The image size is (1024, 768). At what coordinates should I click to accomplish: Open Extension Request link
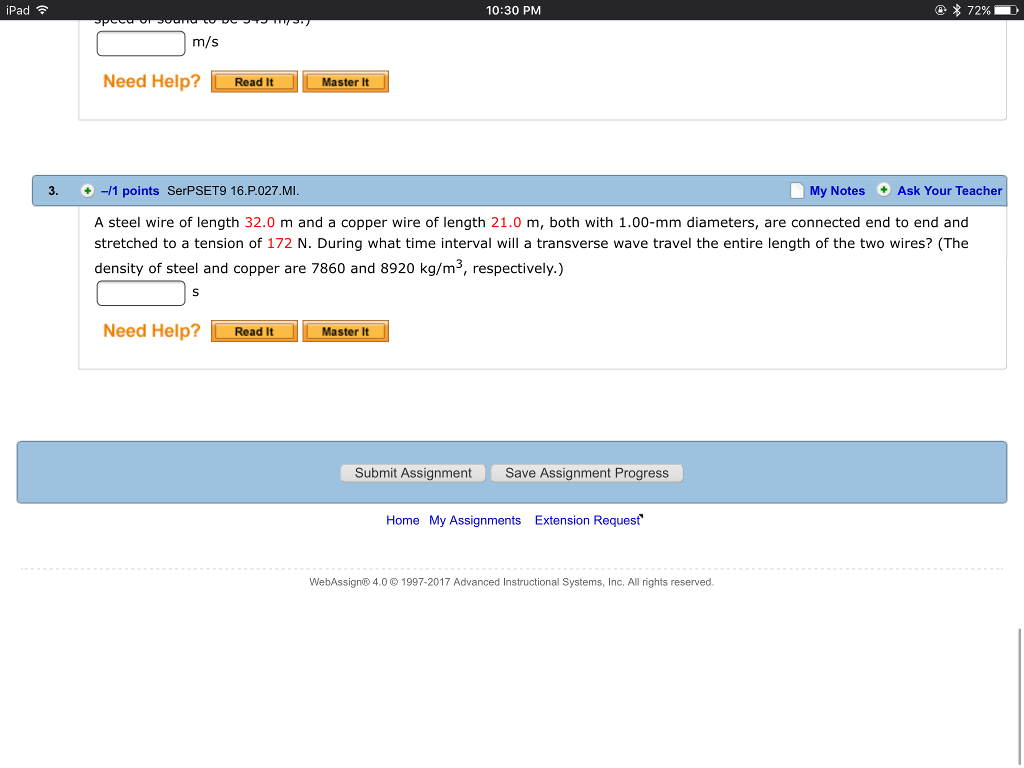point(588,520)
